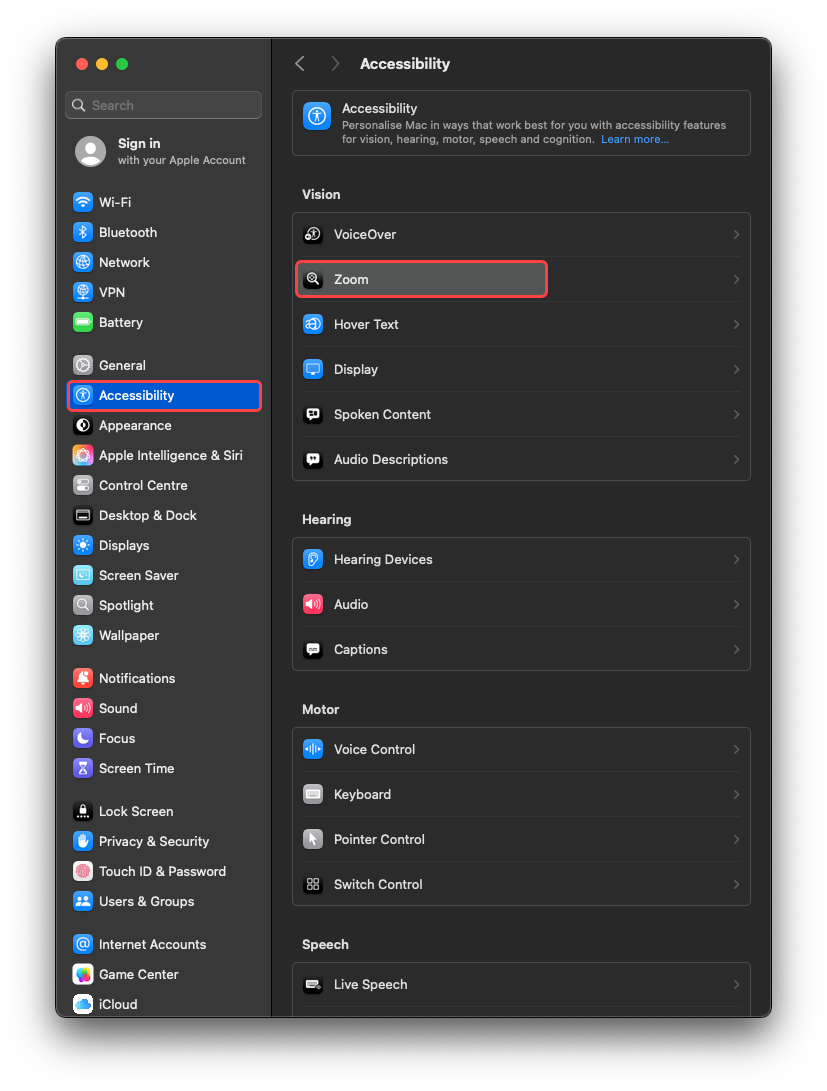The width and height of the screenshot is (827, 1091).
Task: Click the Control Centre icon
Action: [x=83, y=485]
